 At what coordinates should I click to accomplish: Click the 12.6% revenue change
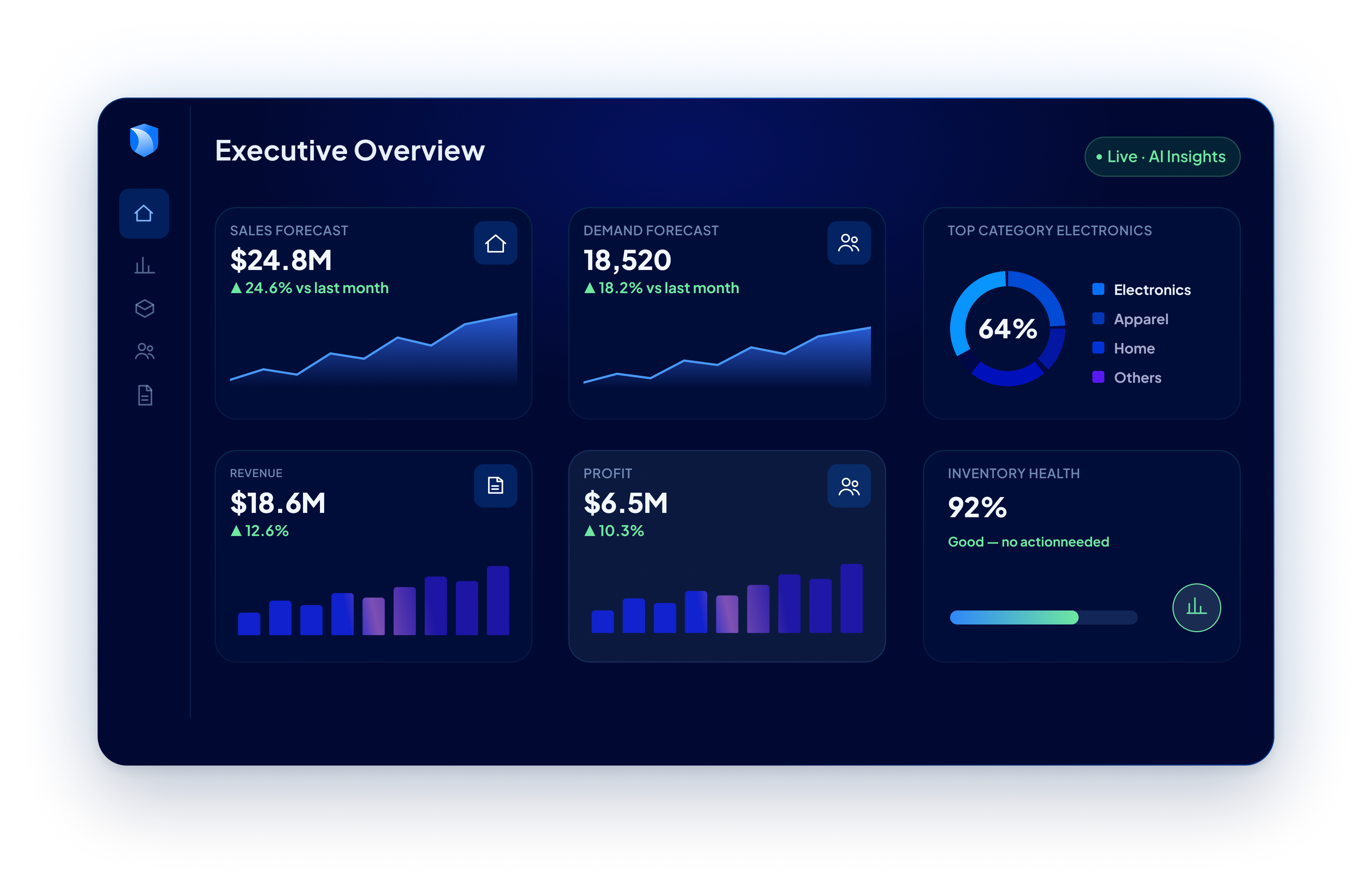[267, 531]
